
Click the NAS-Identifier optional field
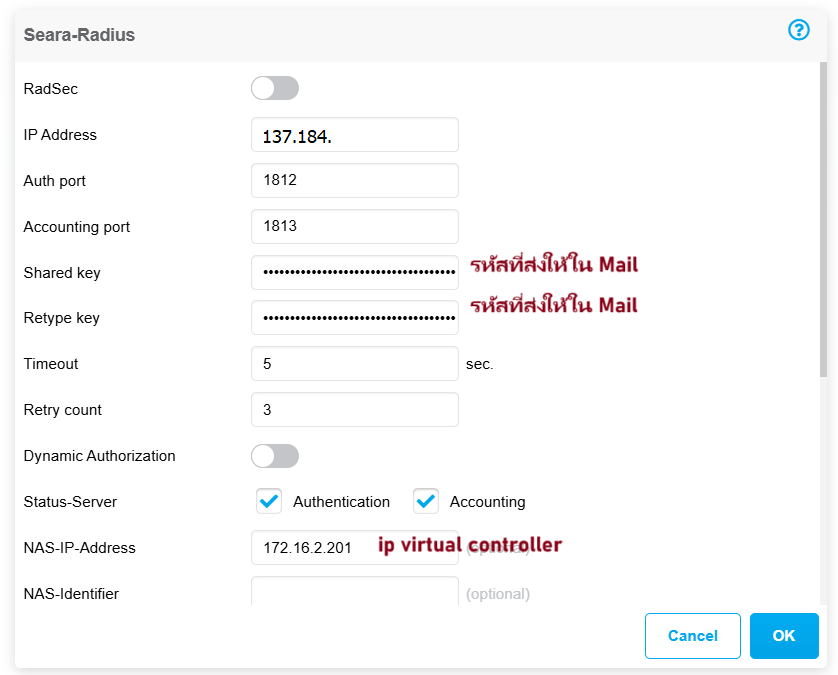pos(355,591)
